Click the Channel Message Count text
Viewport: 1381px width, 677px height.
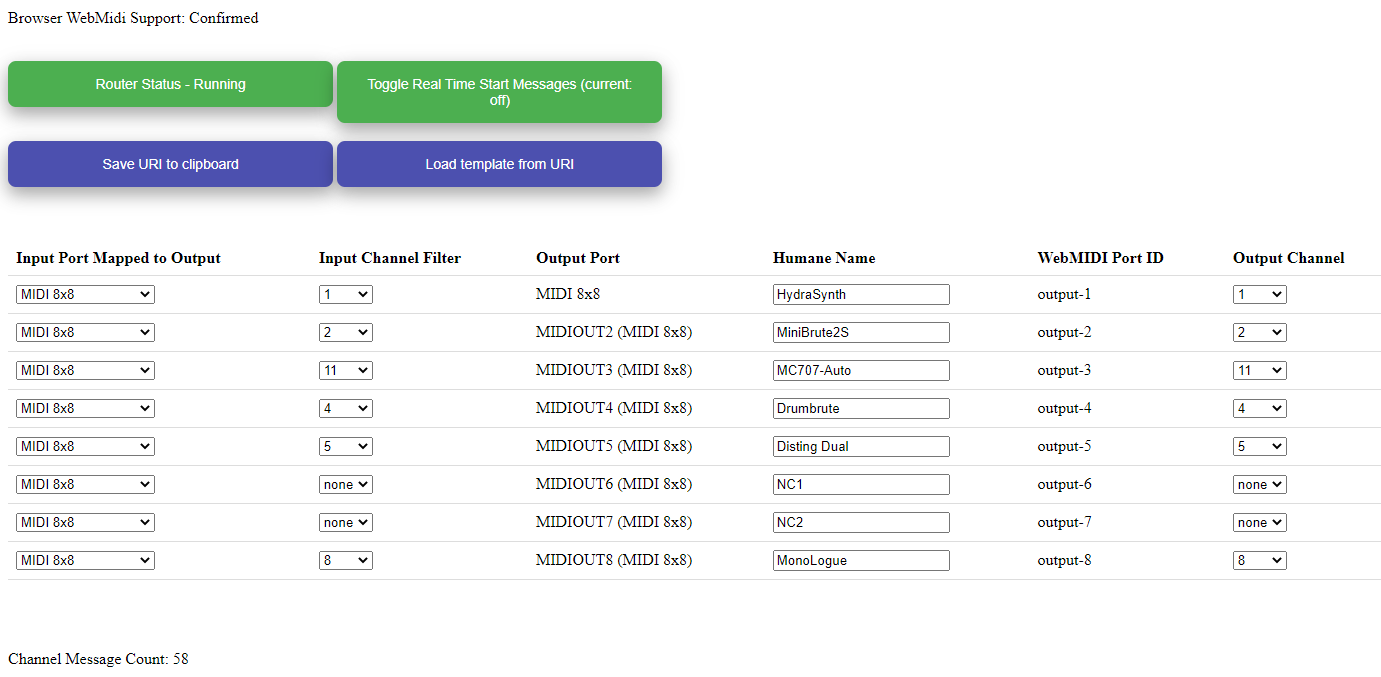pos(97,658)
